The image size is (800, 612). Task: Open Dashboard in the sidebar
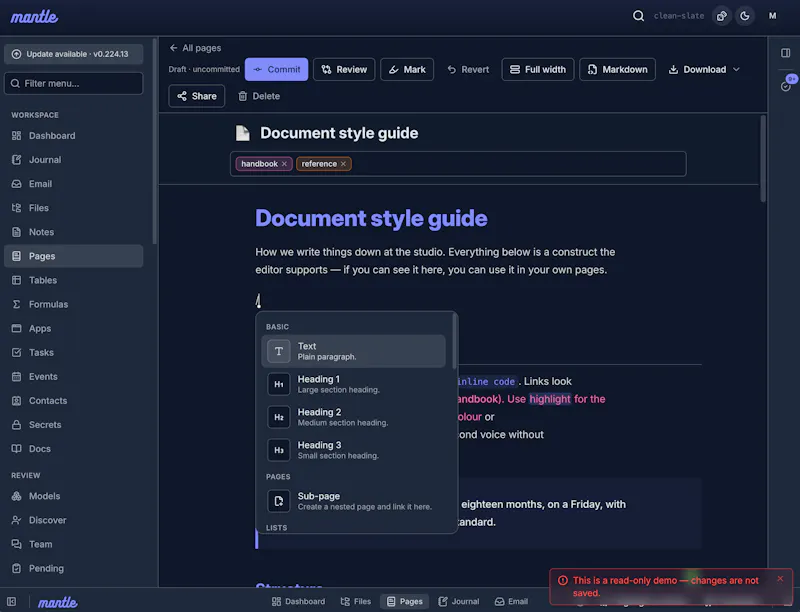click(73, 136)
